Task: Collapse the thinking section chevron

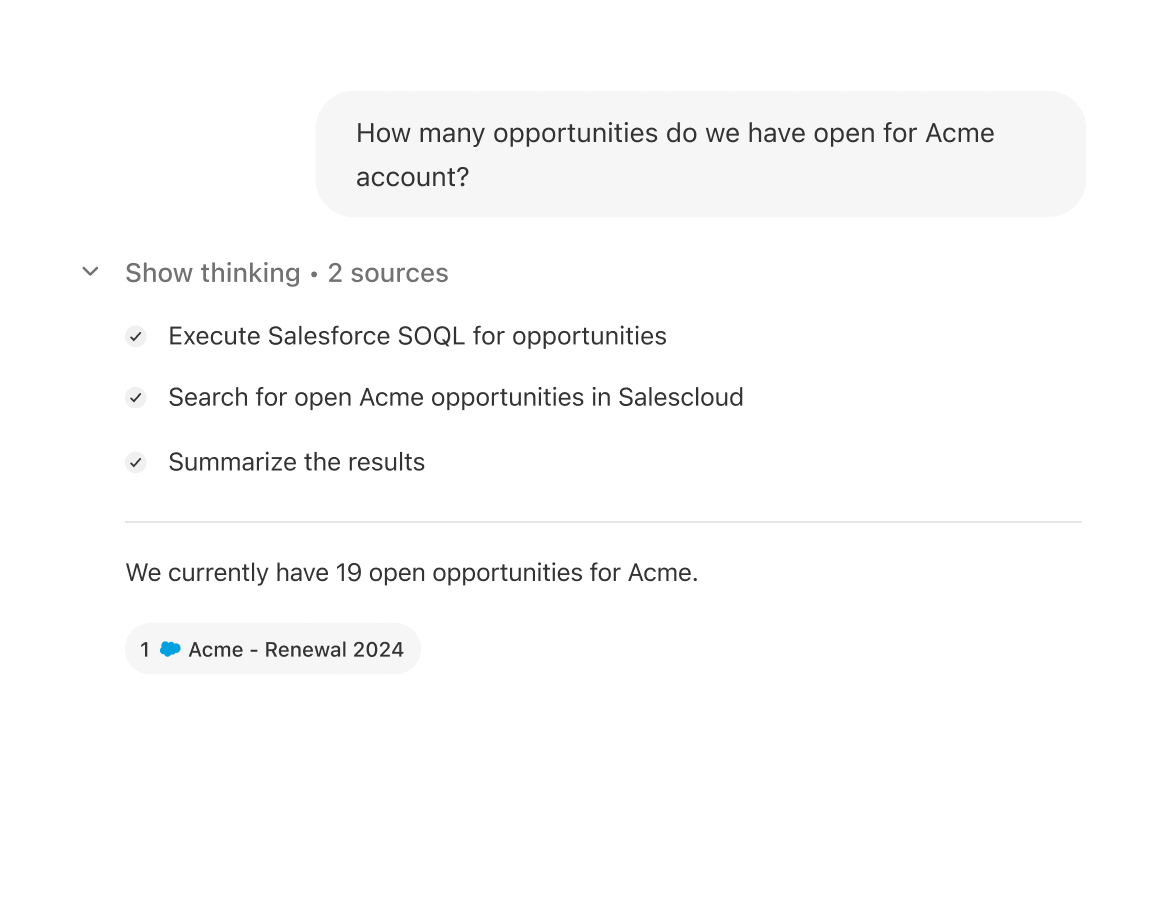Action: (90, 272)
